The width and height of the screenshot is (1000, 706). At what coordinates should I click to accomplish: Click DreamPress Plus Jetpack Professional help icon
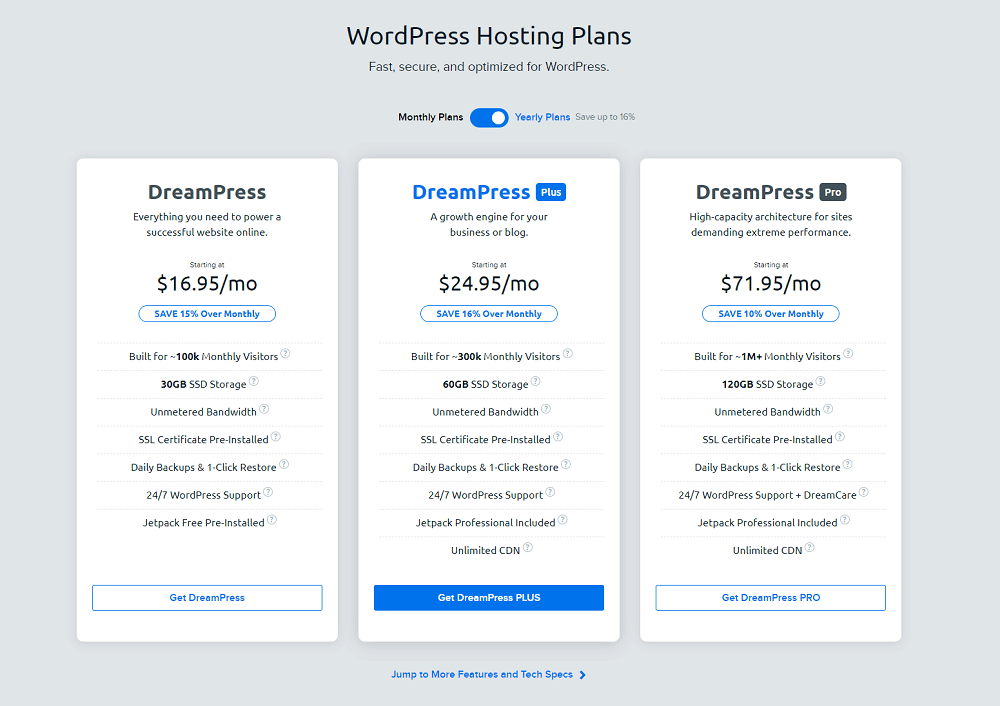pos(562,519)
